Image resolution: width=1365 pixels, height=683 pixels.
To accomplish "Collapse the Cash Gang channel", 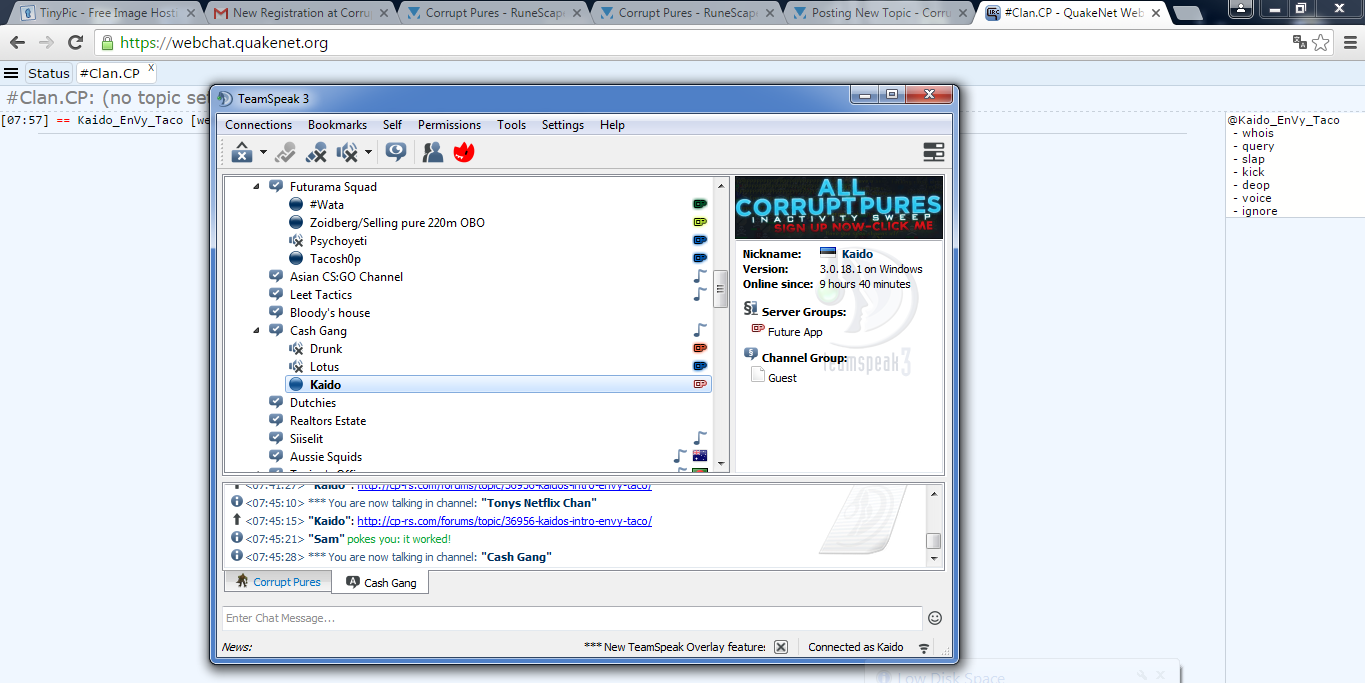I will 256,330.
